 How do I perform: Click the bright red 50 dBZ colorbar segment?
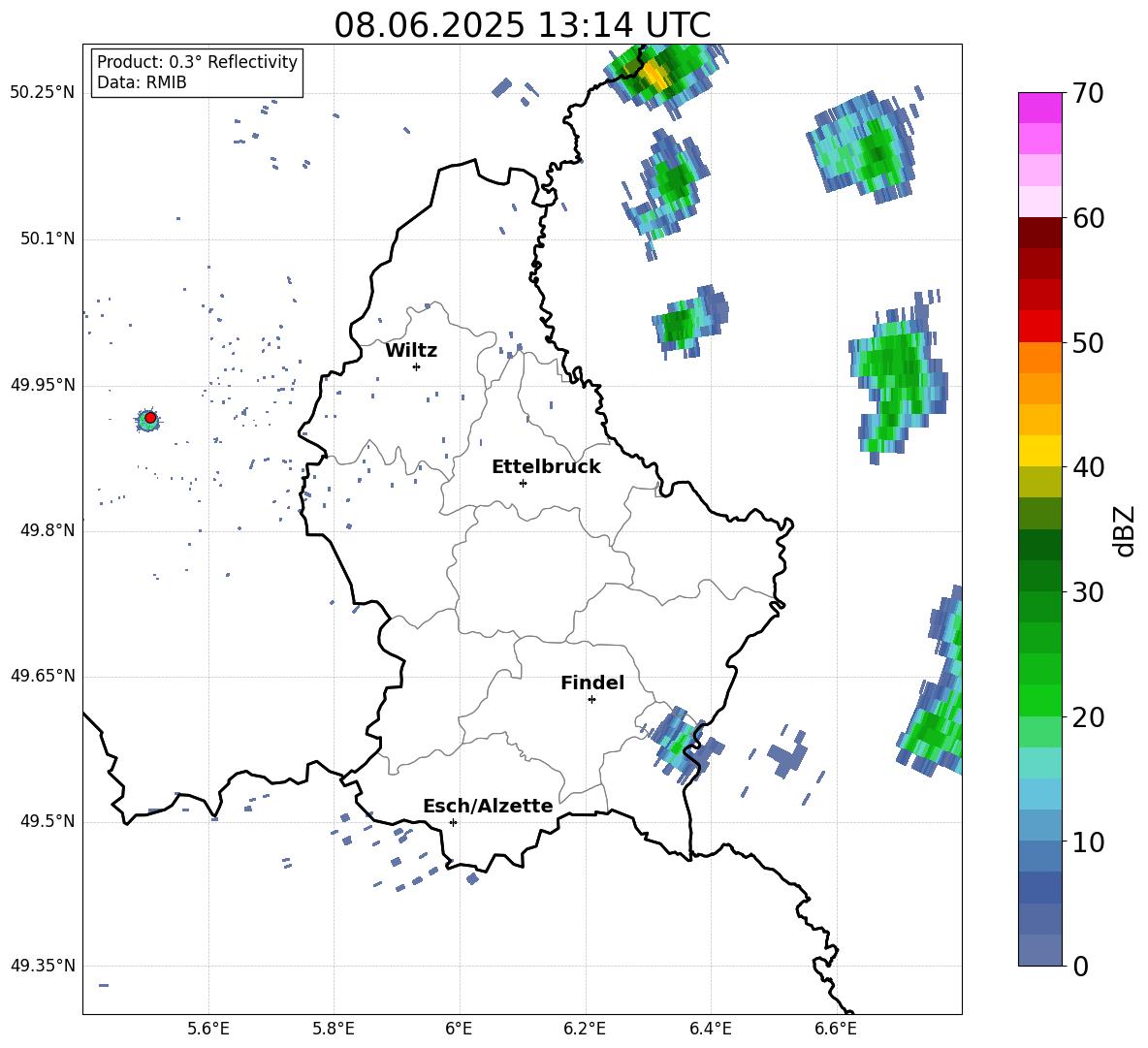[x=1039, y=327]
